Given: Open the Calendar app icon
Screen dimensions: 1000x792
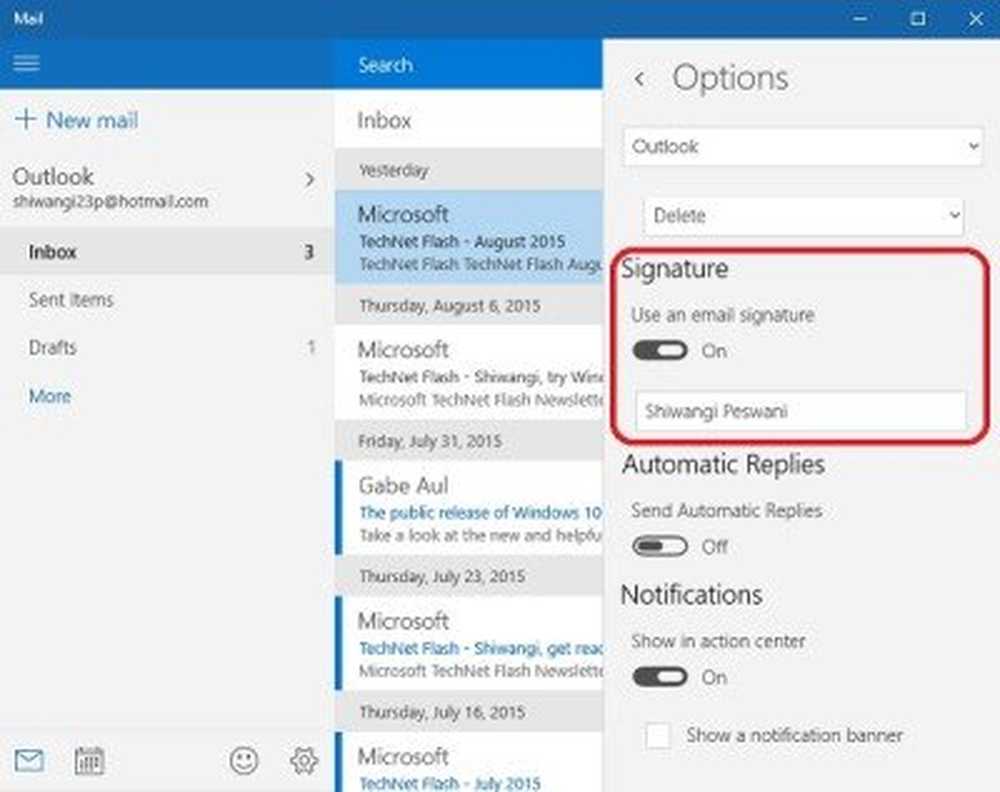Looking at the screenshot, I should [x=88, y=761].
